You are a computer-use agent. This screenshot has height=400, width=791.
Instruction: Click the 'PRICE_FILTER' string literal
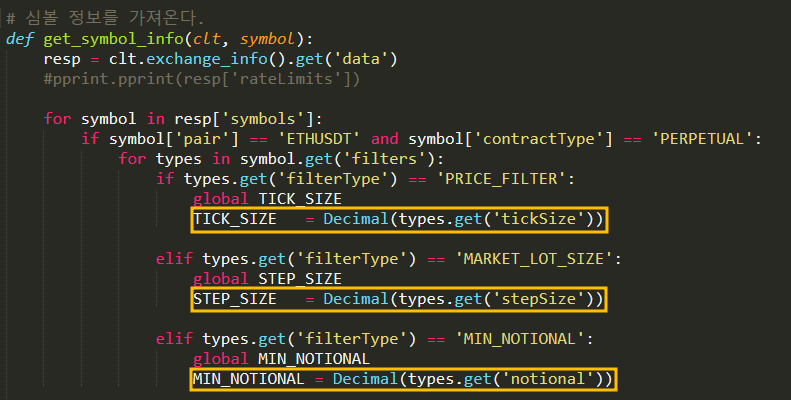click(x=501, y=179)
